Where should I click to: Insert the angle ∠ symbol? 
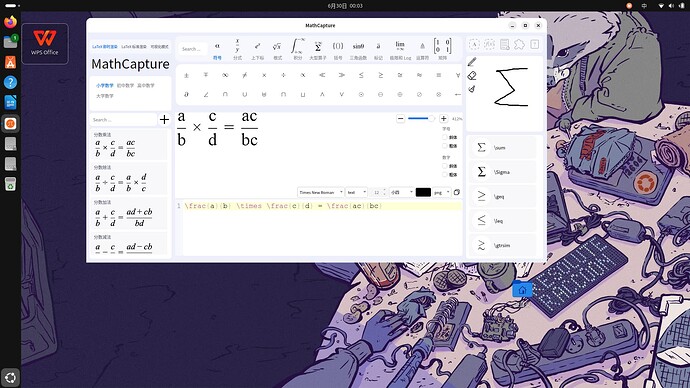pyautogui.click(x=206, y=94)
